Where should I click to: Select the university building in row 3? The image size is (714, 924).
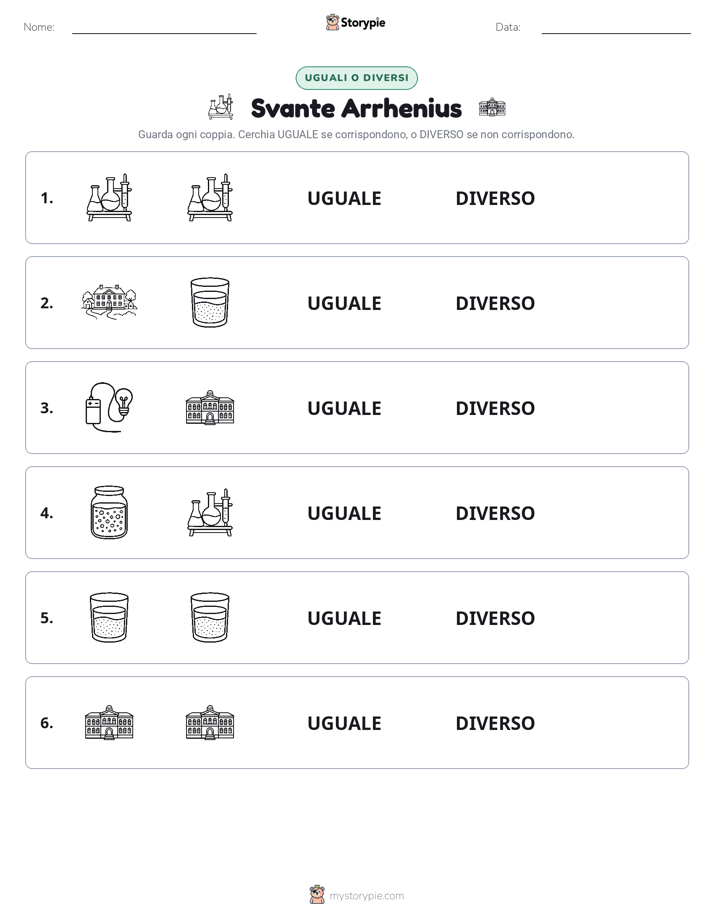click(210, 407)
